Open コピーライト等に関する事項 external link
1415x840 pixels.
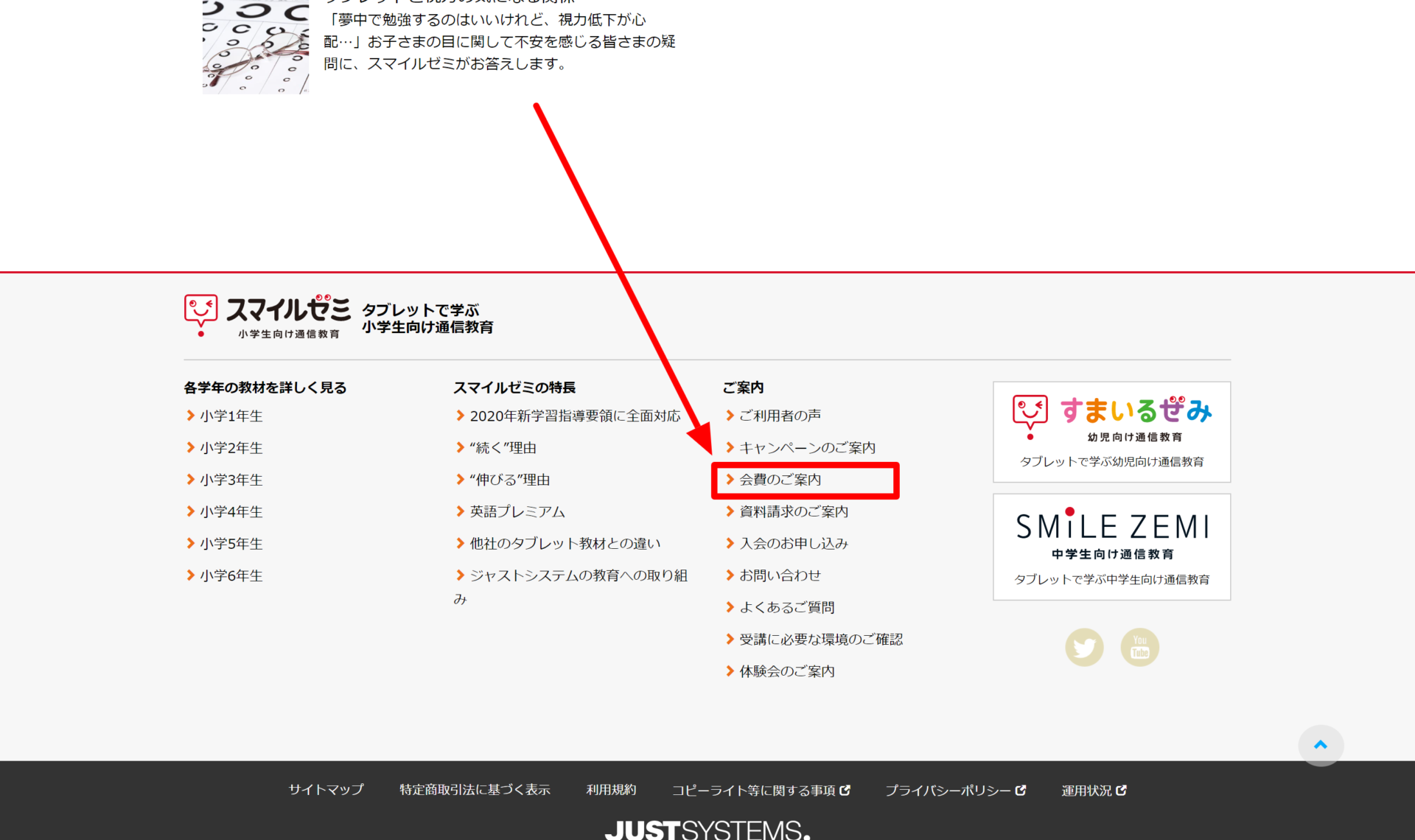761,790
